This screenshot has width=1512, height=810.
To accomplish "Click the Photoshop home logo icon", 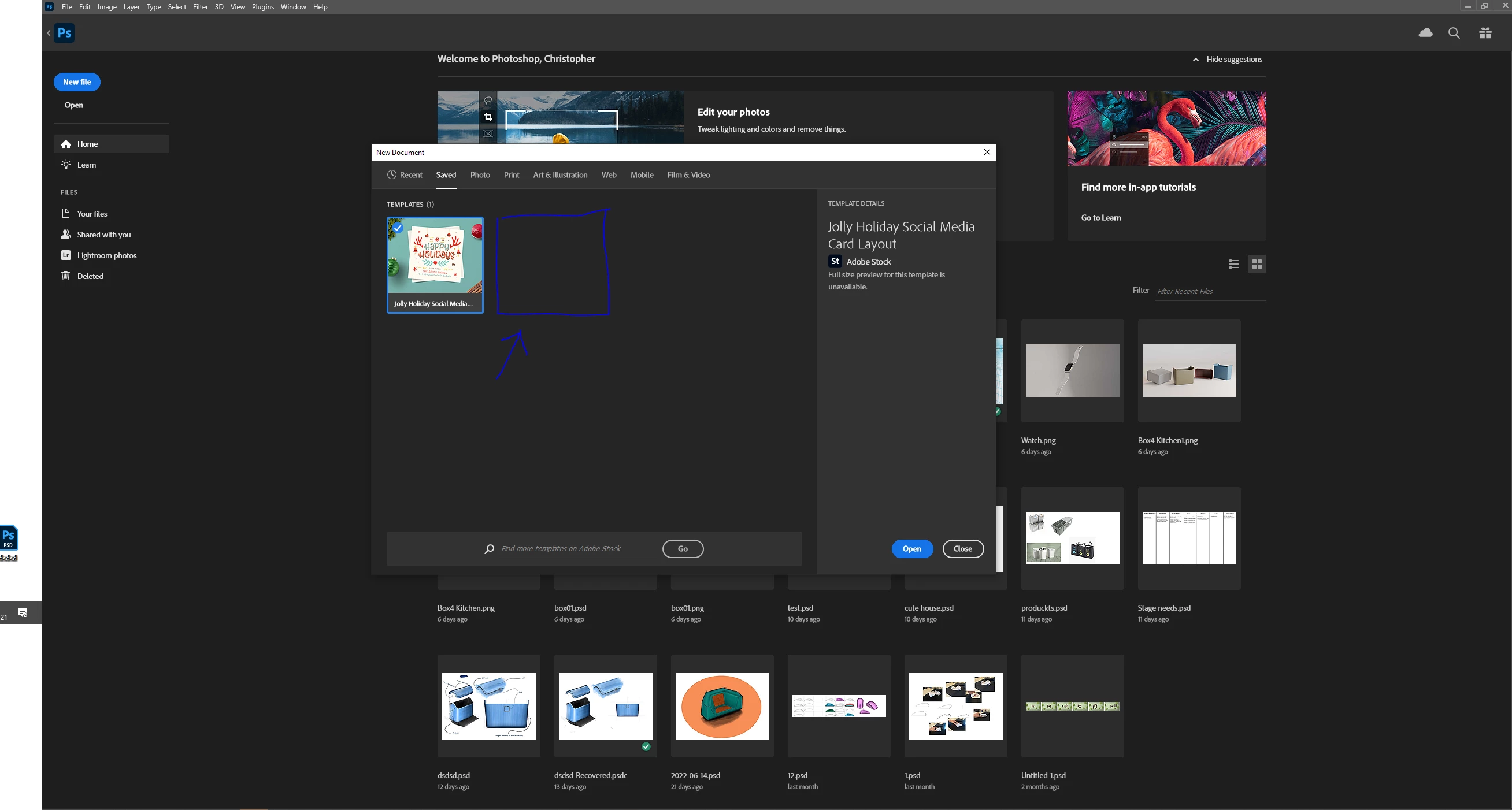I will [64, 33].
